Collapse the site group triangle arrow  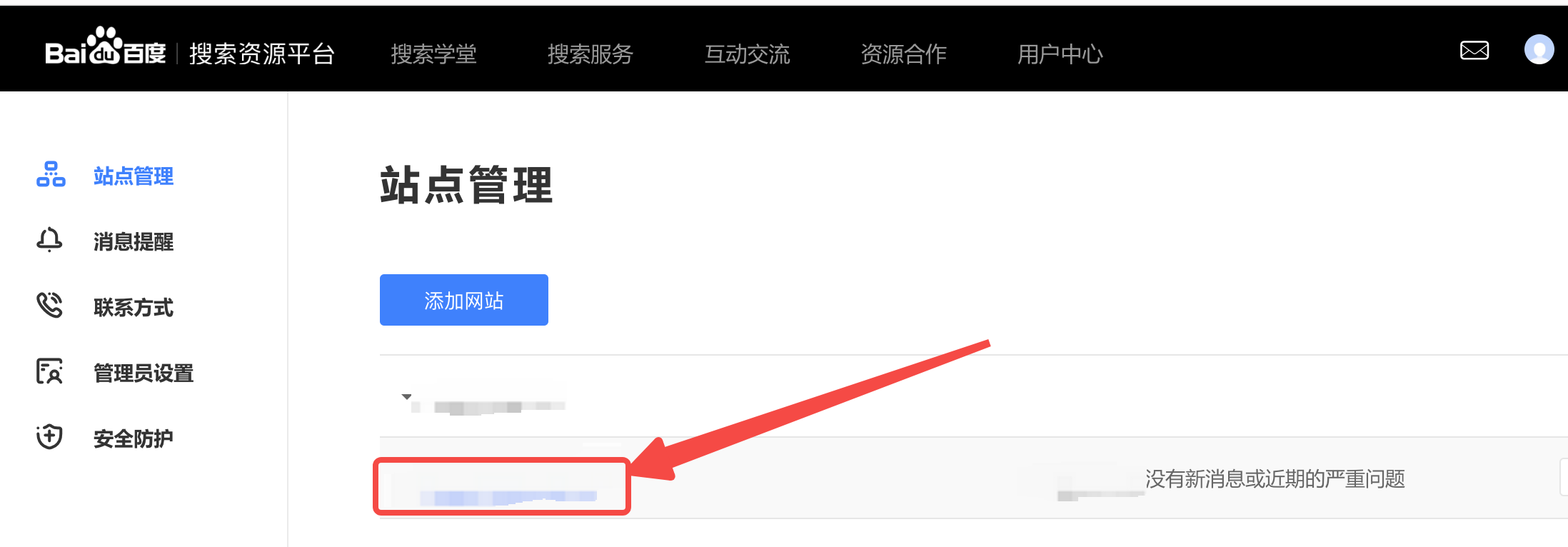(406, 396)
